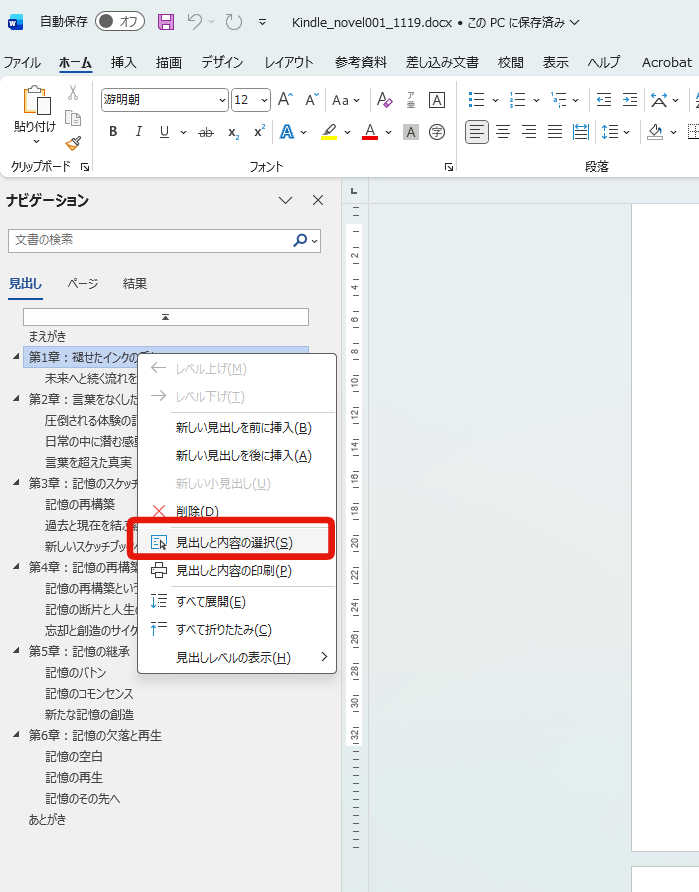Click the multilevel list icon
Image resolution: width=699 pixels, height=892 pixels.
click(558, 100)
